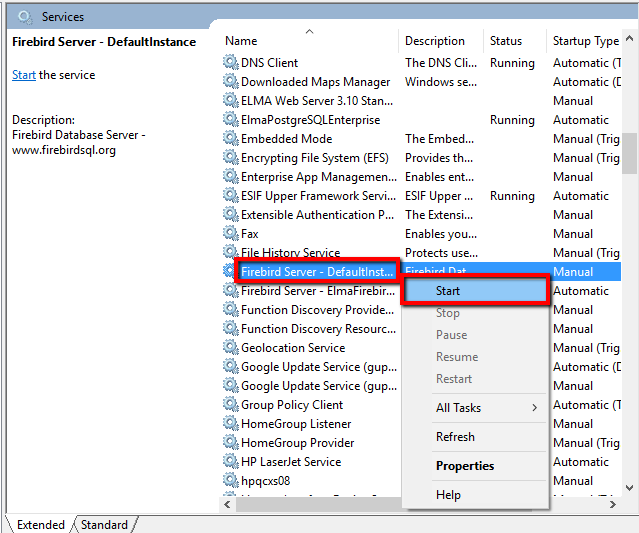
Task: Click the 'Windows se...' description cell
Action: [441, 81]
